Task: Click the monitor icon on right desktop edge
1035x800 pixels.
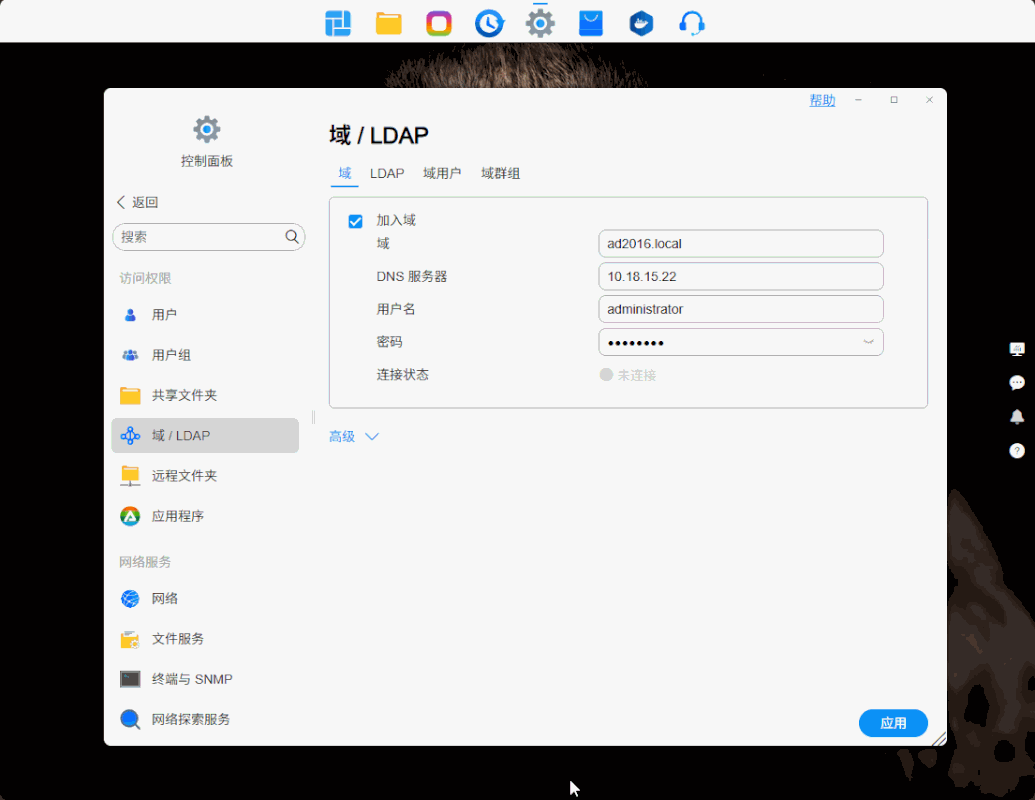Action: (1017, 349)
